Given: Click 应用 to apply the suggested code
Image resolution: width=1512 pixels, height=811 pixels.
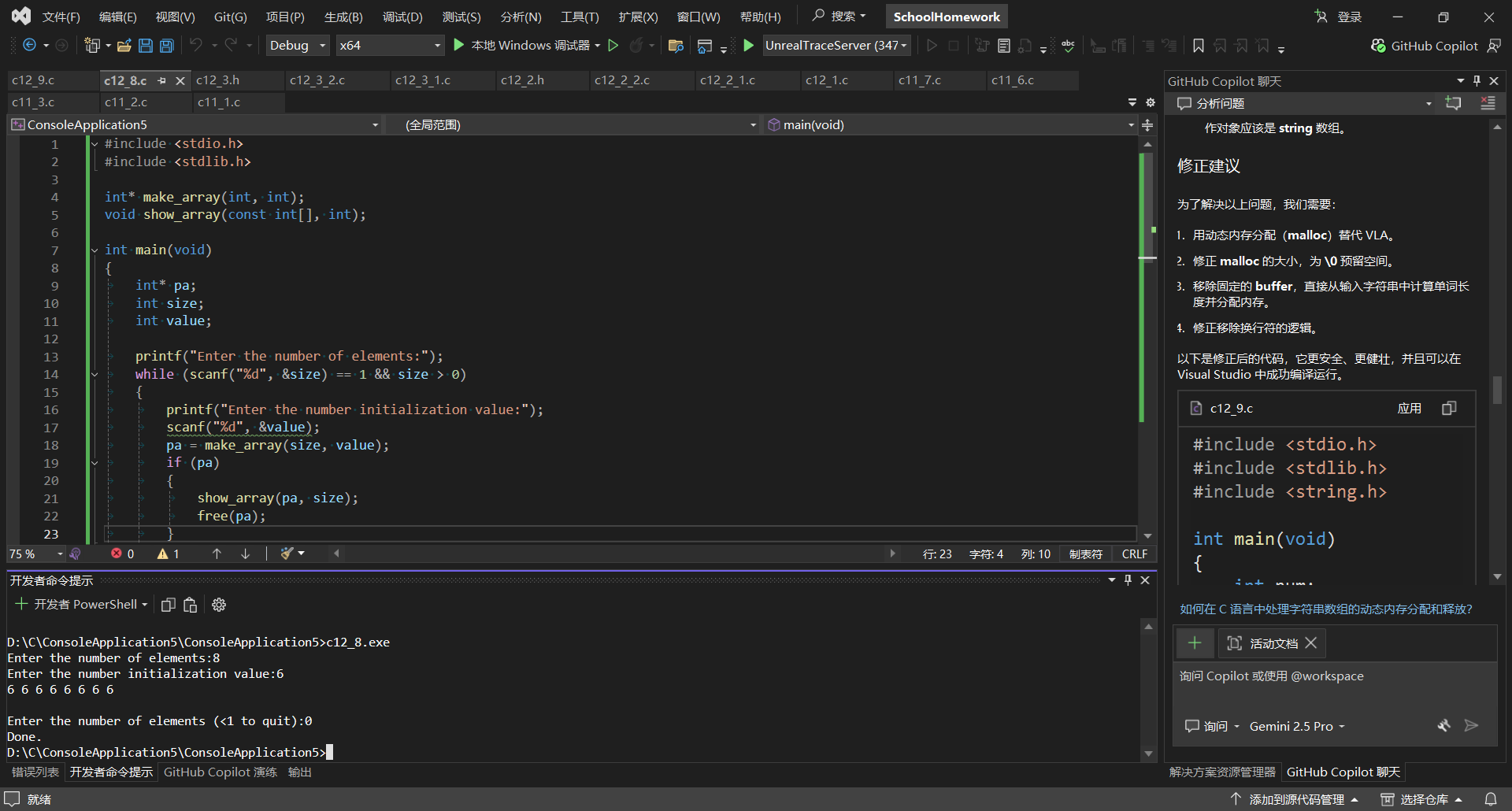Looking at the screenshot, I should [x=1409, y=408].
